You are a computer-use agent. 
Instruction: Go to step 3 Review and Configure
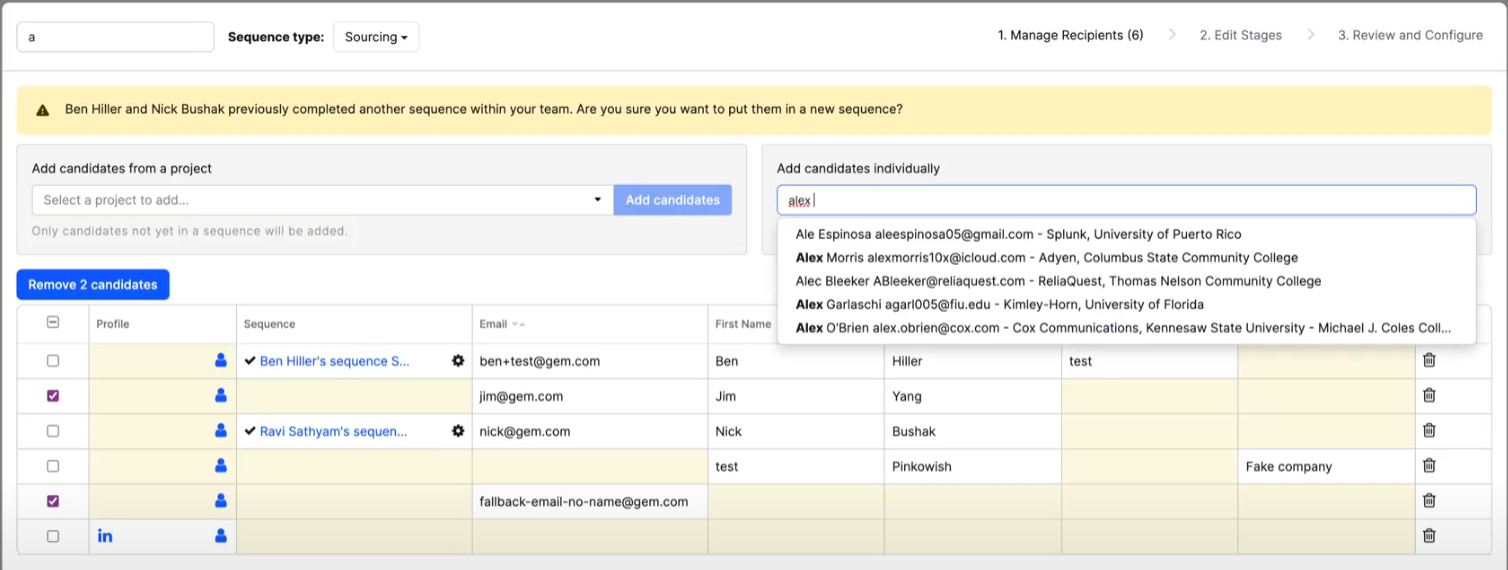click(x=1410, y=35)
